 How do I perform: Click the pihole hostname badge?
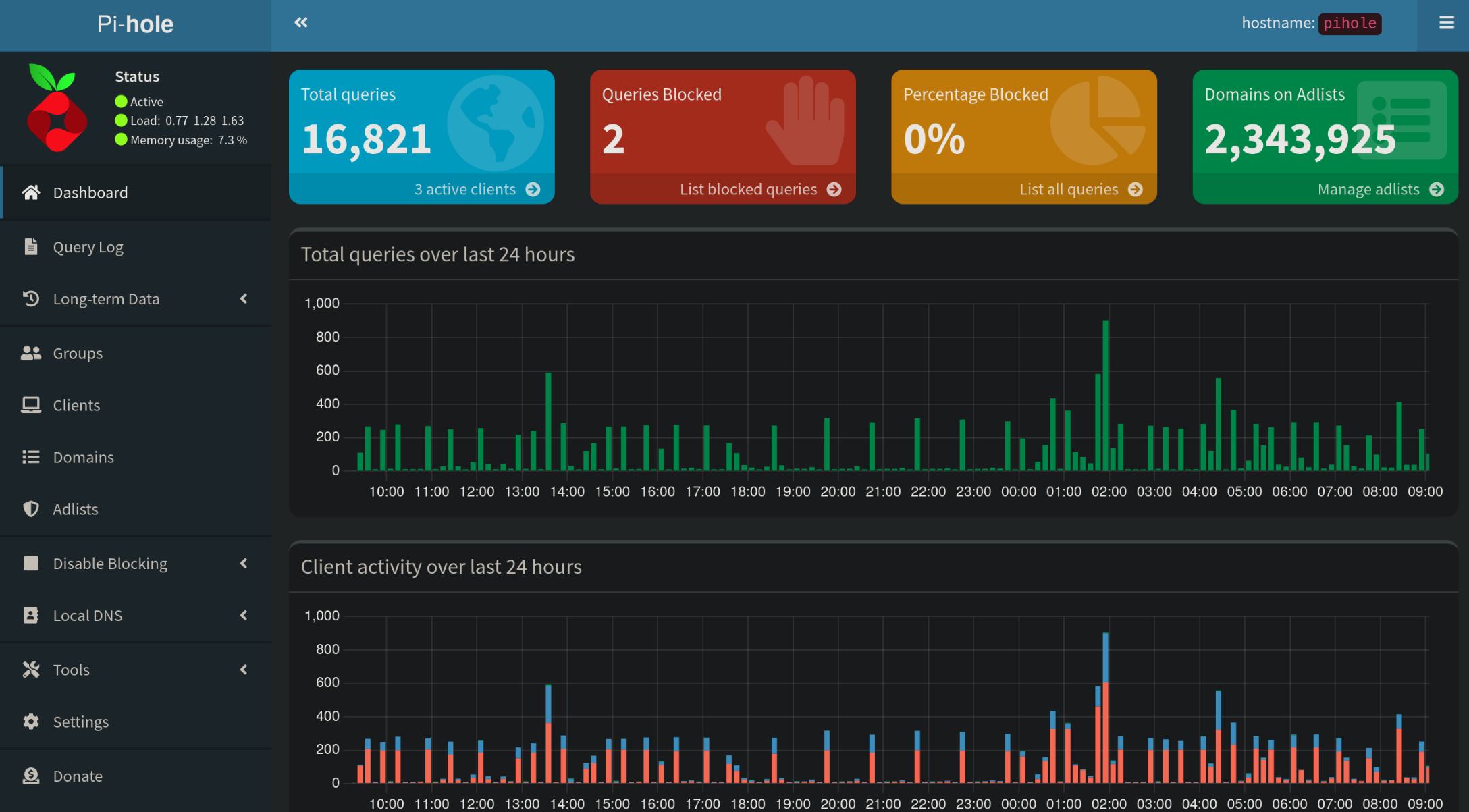point(1350,23)
